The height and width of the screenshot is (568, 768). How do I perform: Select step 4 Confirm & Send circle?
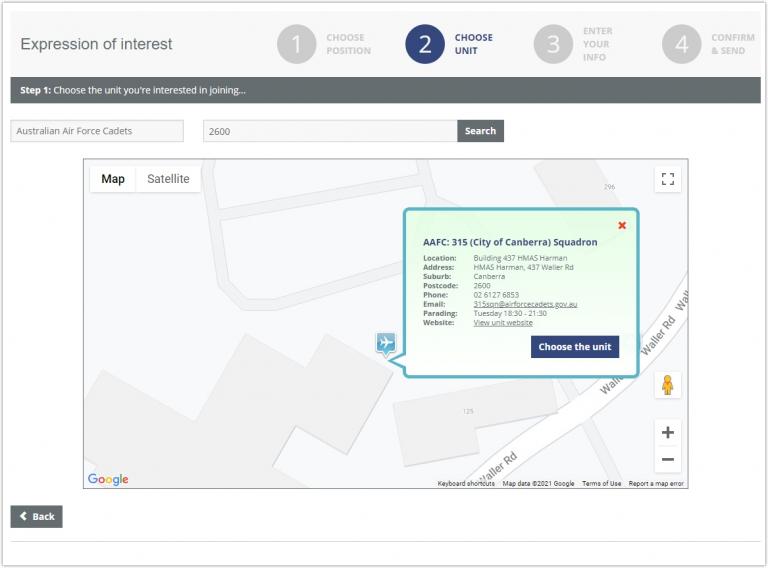[682, 44]
